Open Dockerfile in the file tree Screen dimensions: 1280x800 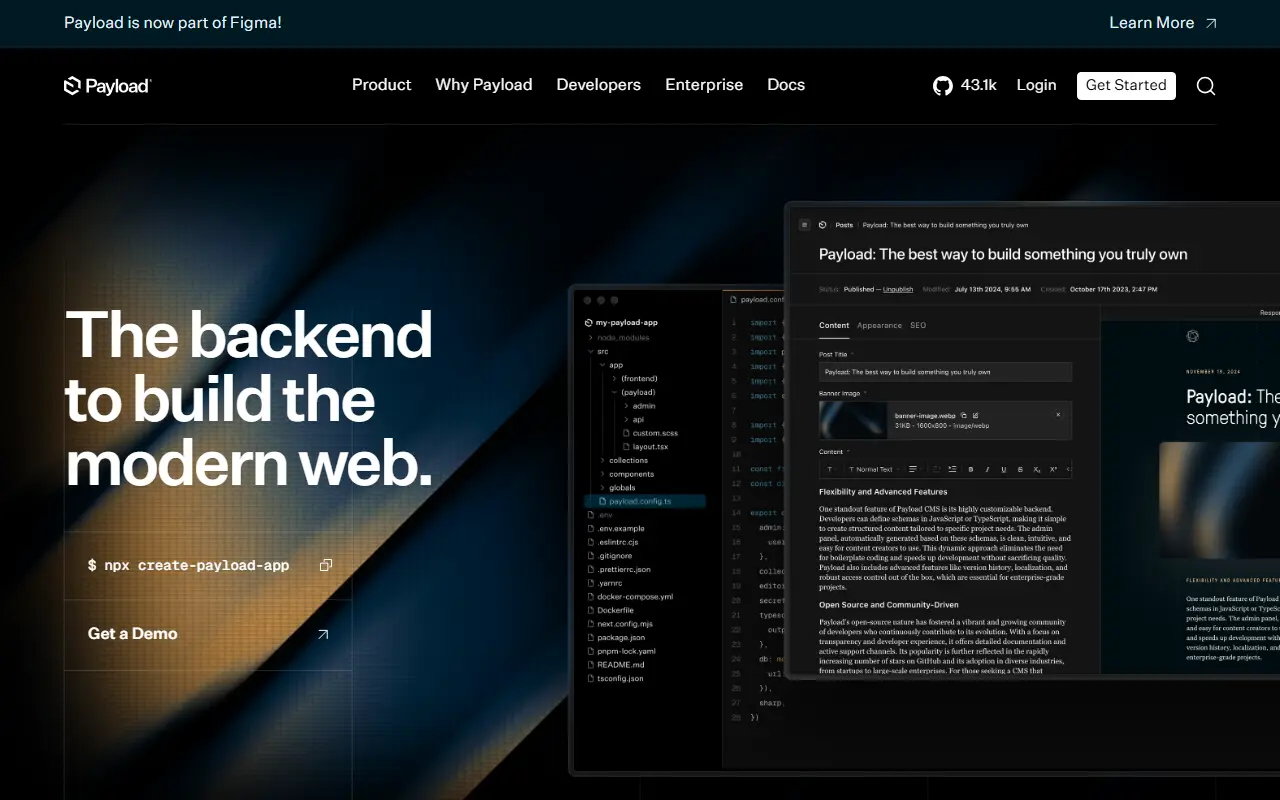pyautogui.click(x=615, y=610)
